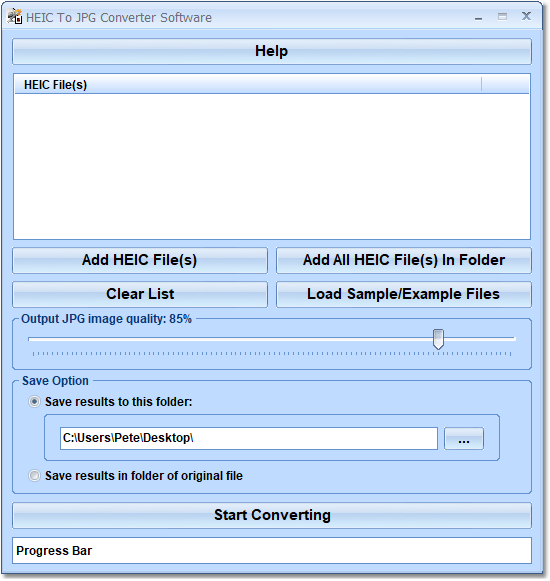Click the application icon in title bar
The image size is (550, 581).
coord(15,17)
